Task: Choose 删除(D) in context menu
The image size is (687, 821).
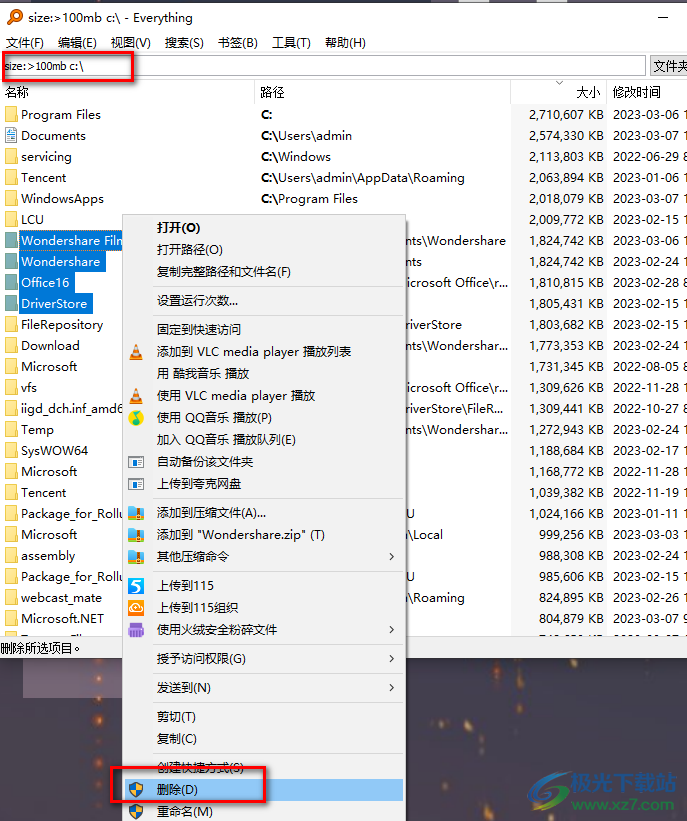Action: tap(264, 789)
